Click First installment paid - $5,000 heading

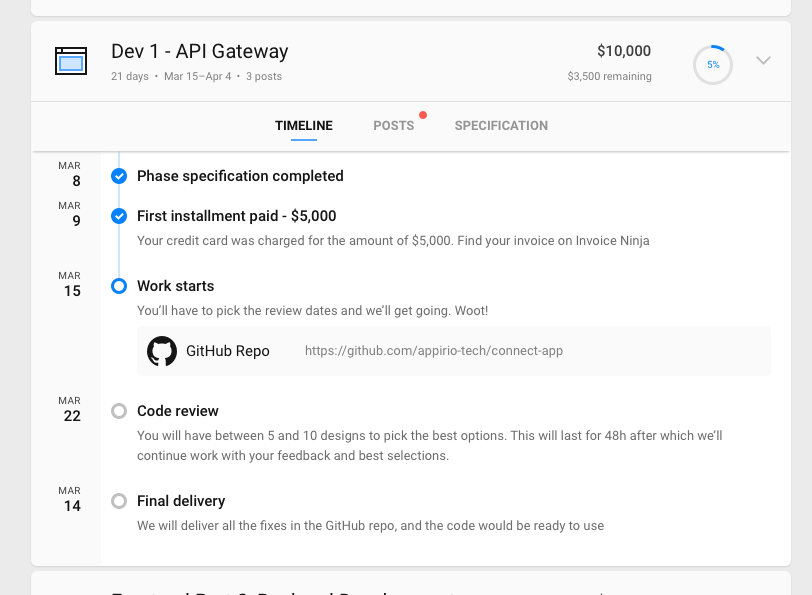coord(237,216)
